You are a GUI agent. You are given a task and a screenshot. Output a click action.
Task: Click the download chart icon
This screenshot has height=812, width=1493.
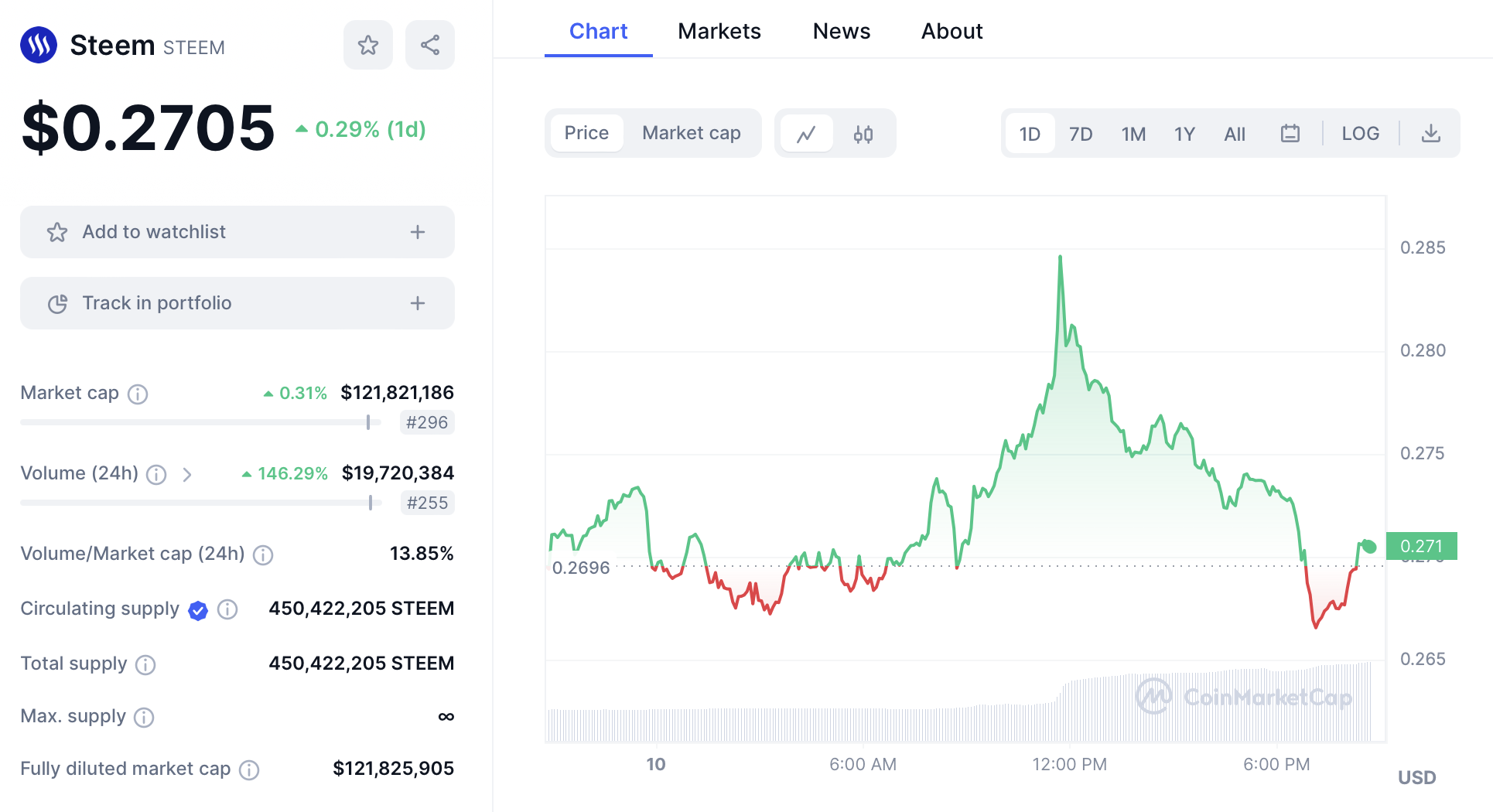pos(1431,134)
